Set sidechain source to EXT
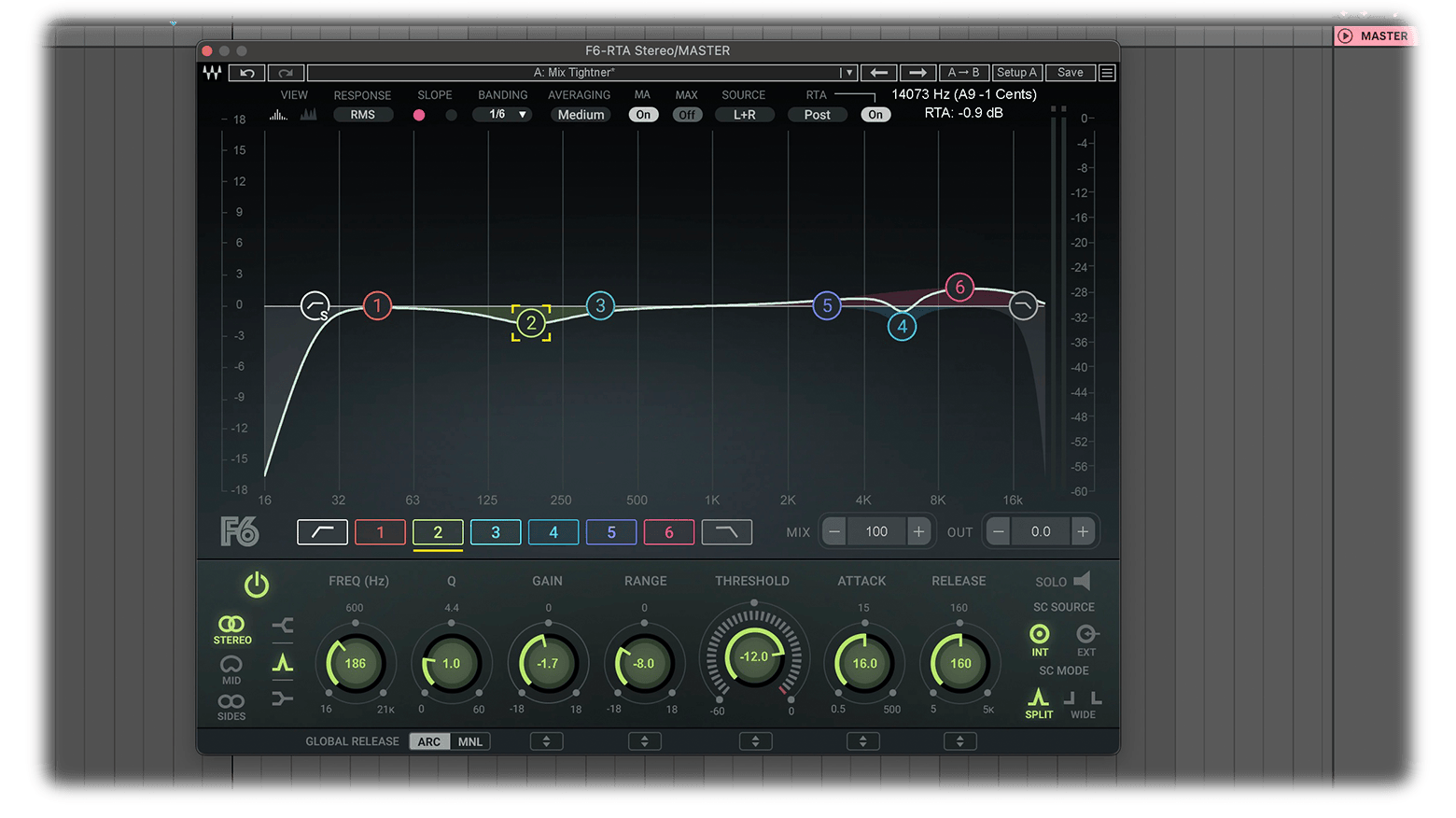This screenshot has height=818, width=1456. [1086, 640]
